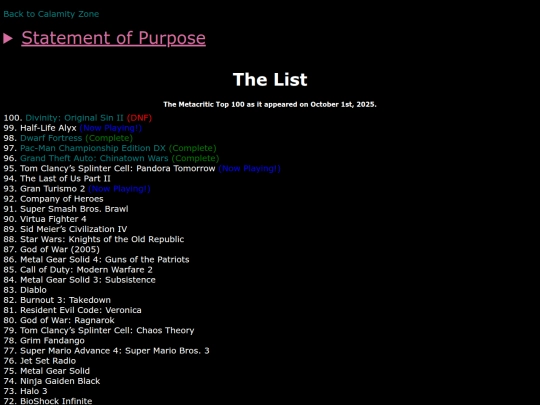Screen dimensions: 540x405
Task: Click 'Splinter Cell: Chaos Theory' entry
Action: (107, 330)
